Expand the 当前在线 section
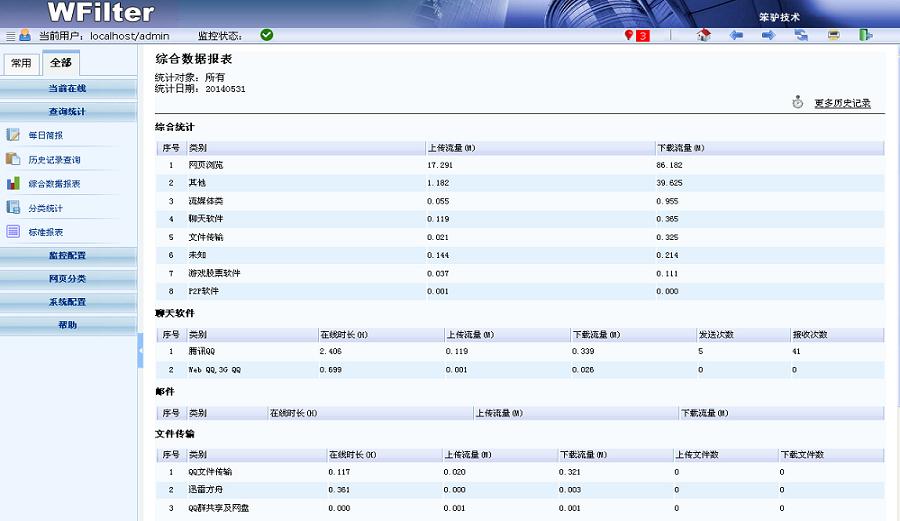 pyautogui.click(x=68, y=88)
